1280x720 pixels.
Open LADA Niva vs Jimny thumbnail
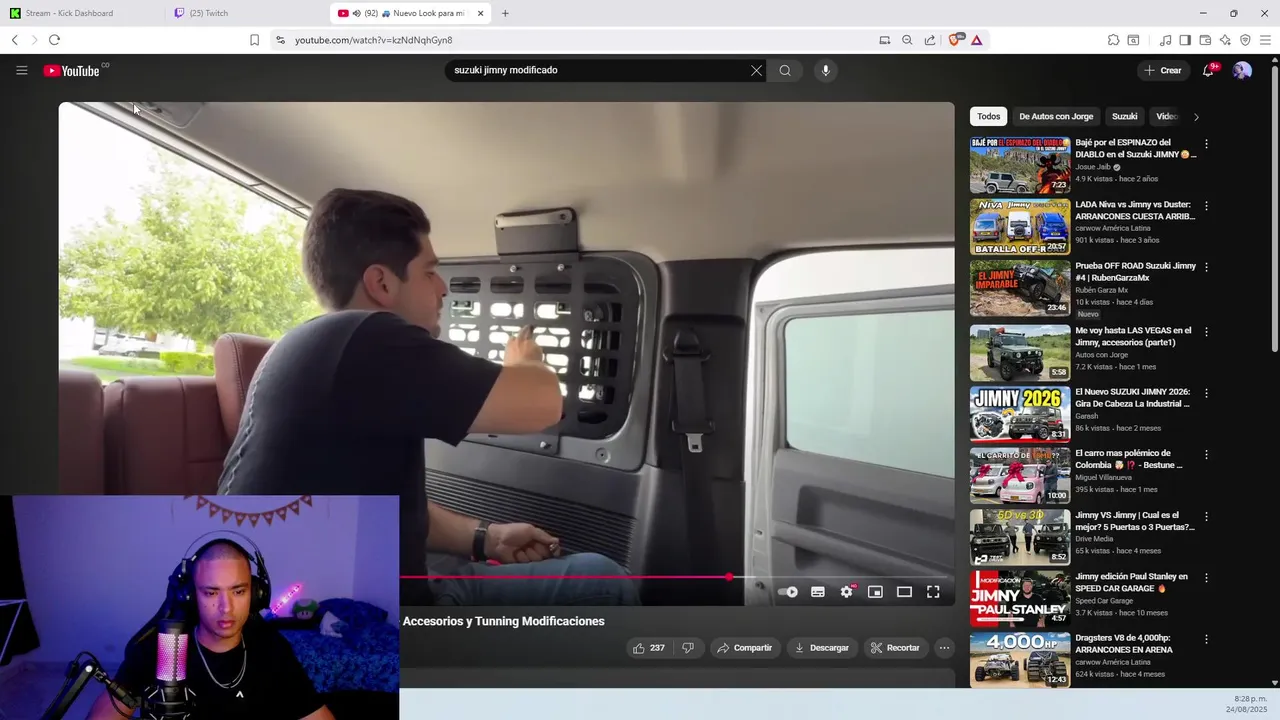coord(1020,227)
